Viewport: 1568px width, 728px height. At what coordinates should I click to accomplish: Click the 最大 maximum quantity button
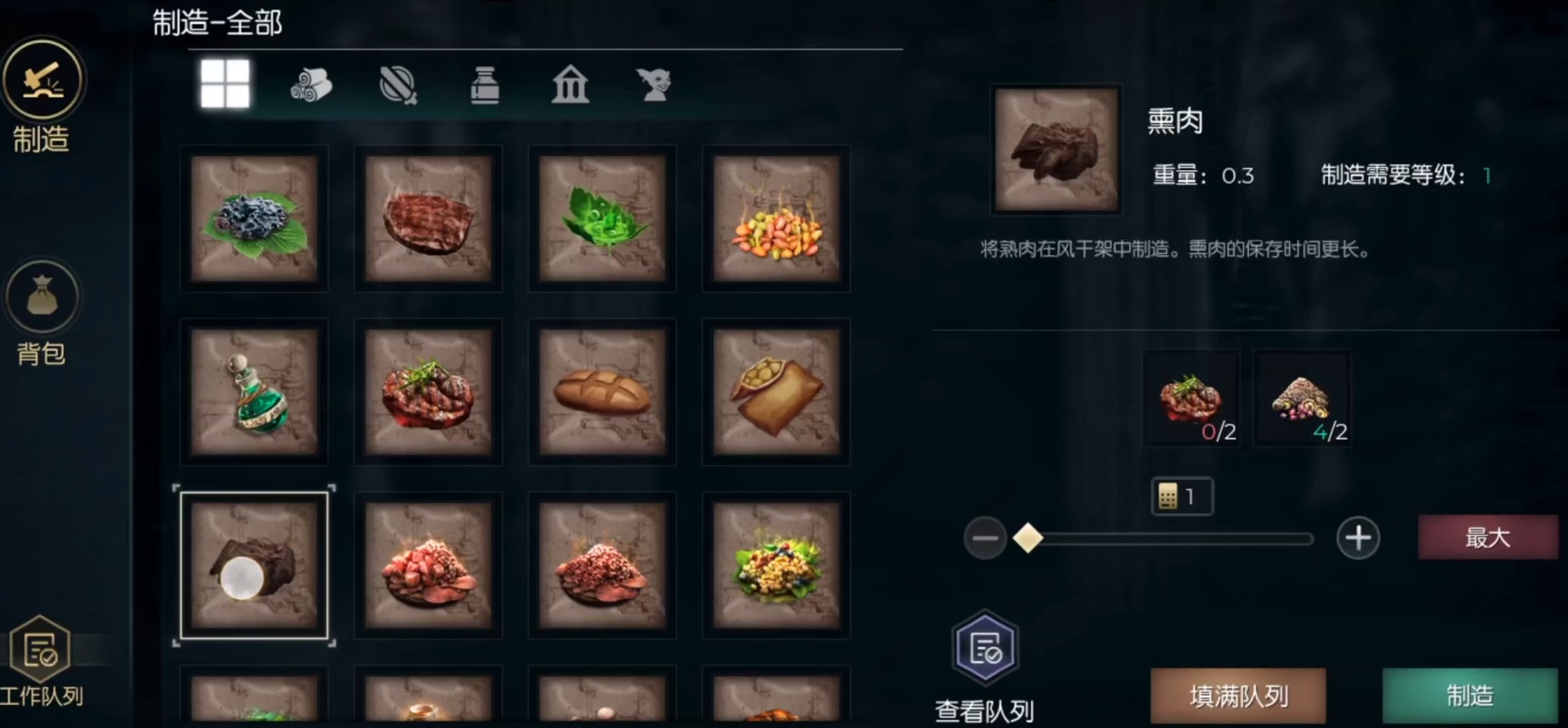1487,537
